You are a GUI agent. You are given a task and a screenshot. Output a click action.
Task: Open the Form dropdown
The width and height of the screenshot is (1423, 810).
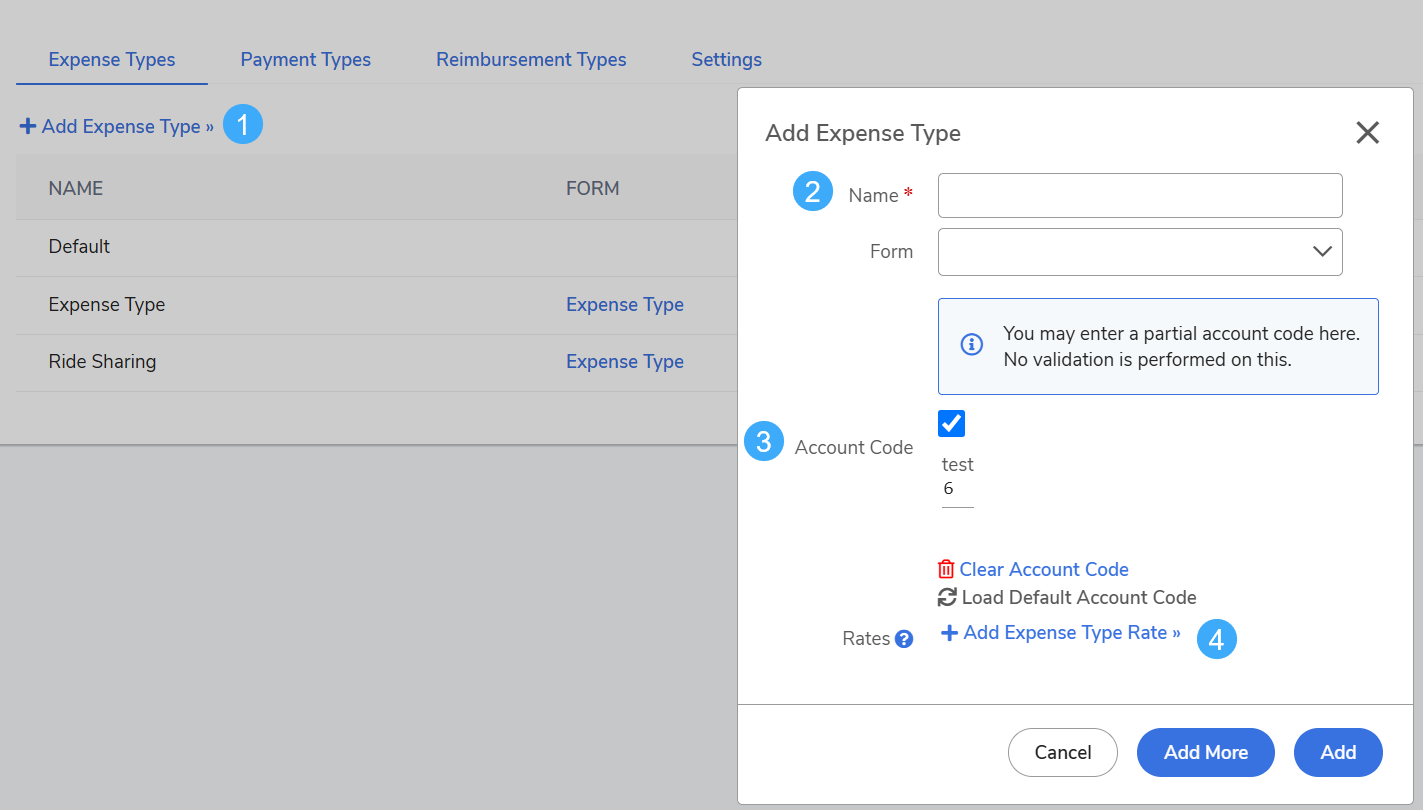(x=1140, y=252)
